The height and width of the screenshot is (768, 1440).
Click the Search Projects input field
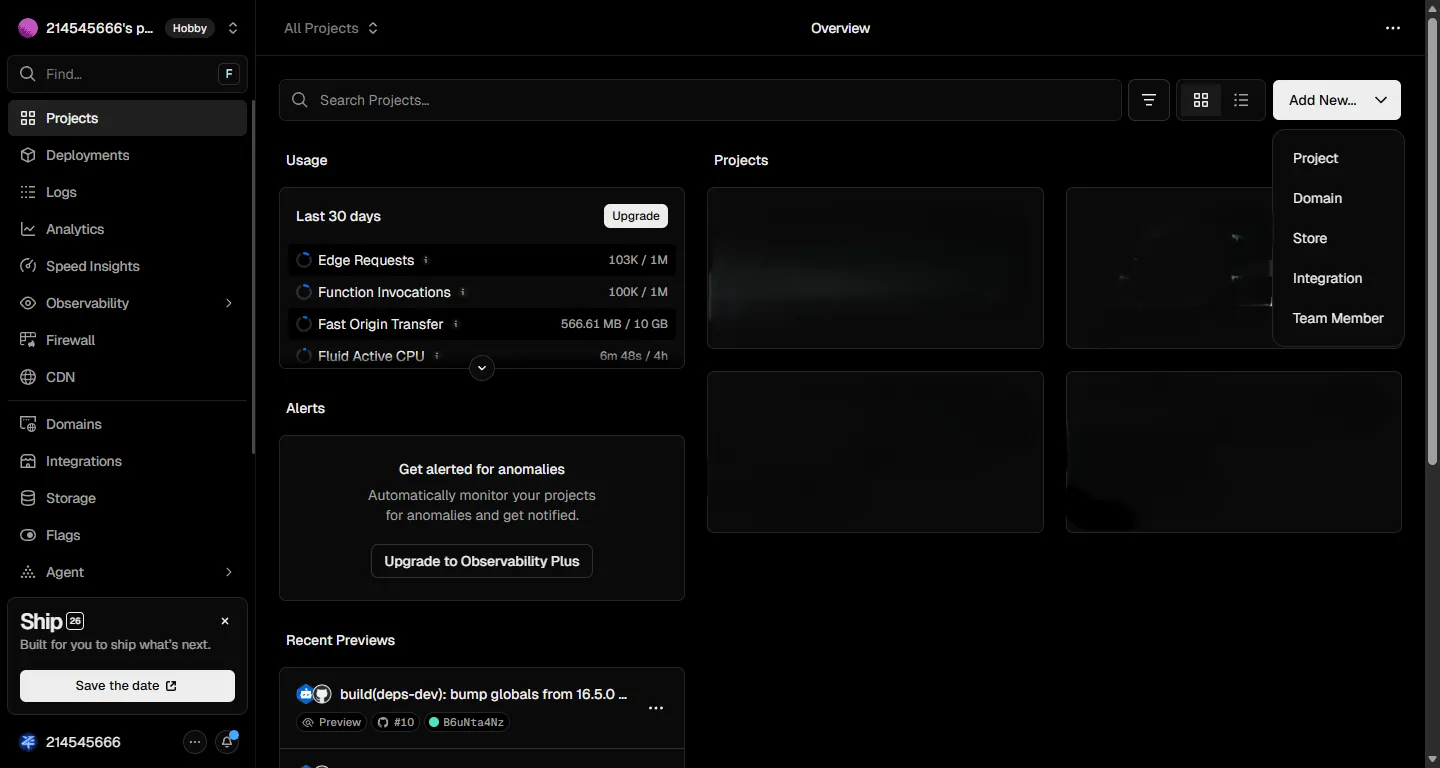click(700, 100)
